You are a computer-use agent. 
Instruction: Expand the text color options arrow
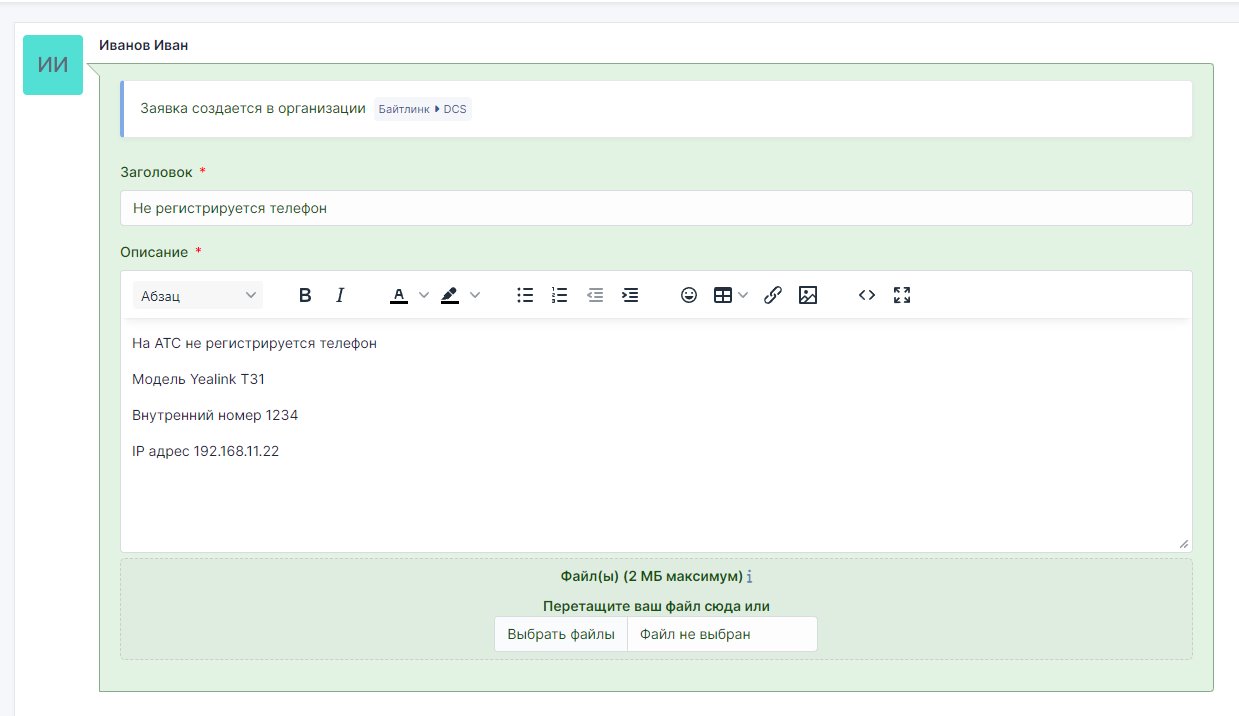pos(423,295)
